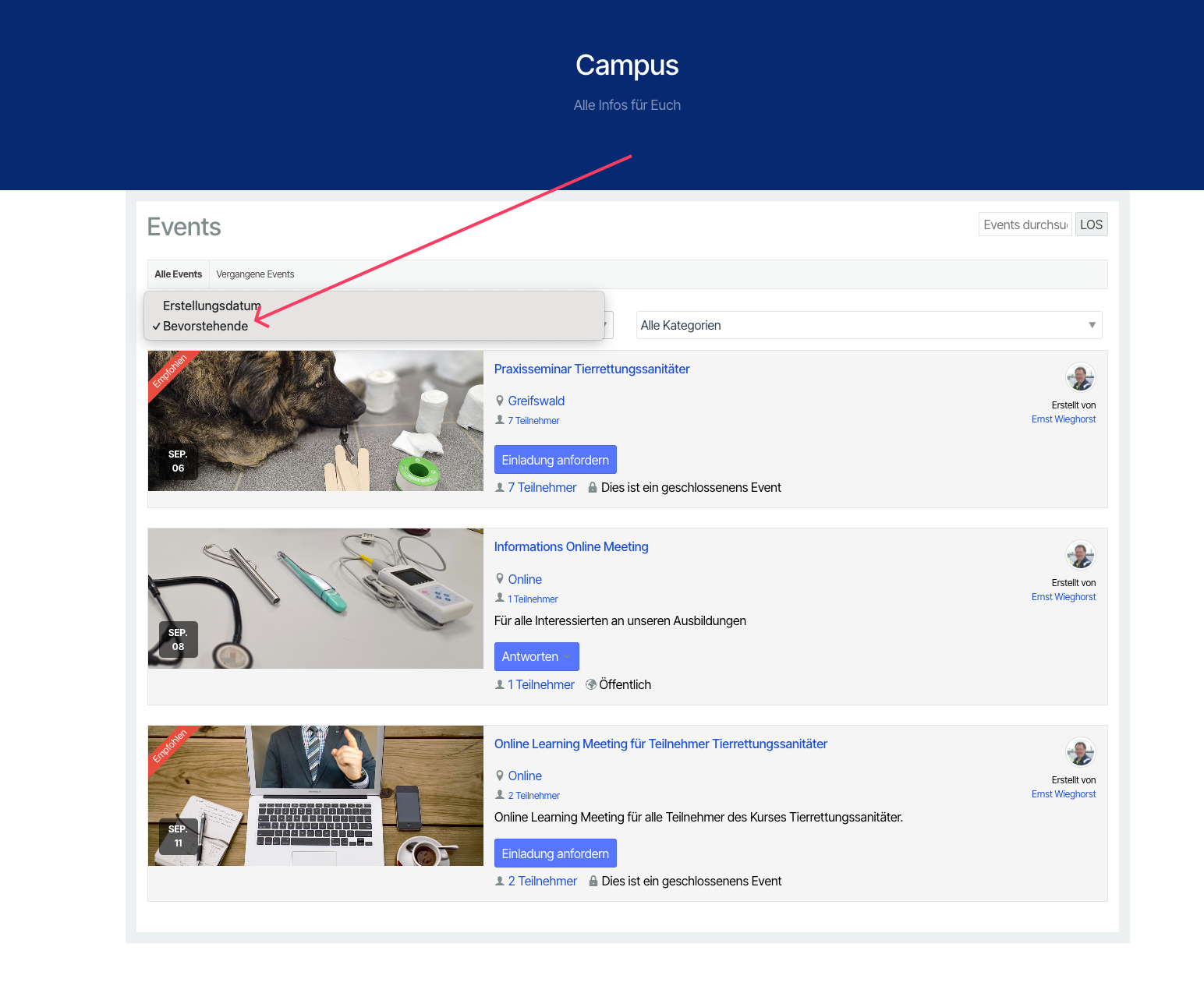Expand the Antworten button dropdown
This screenshot has height=1000, width=1204.
click(x=568, y=657)
